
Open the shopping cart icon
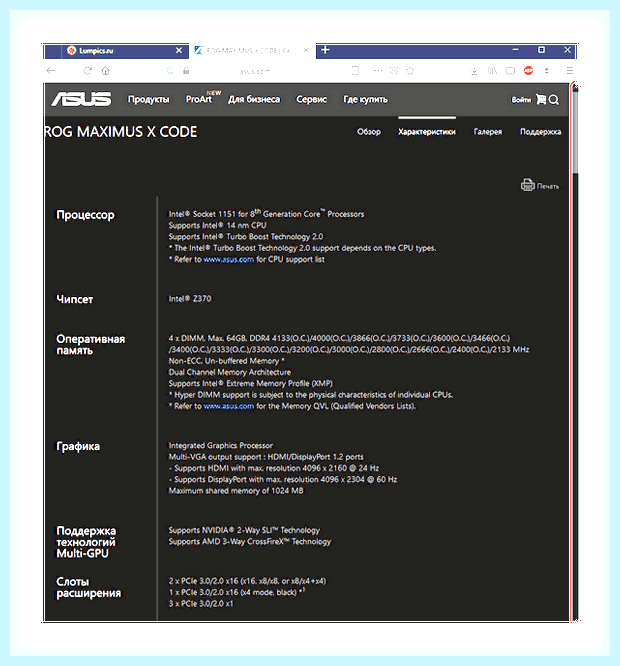(x=541, y=99)
